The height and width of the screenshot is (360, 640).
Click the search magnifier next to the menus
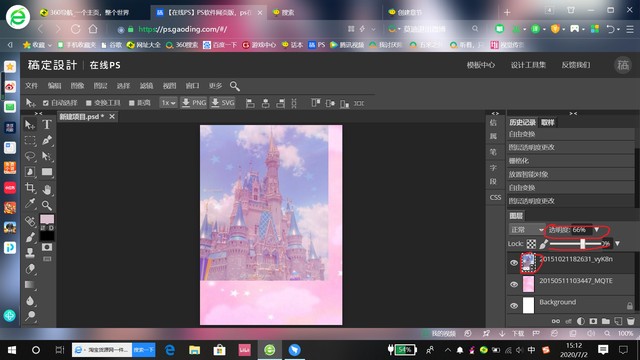coord(234,86)
